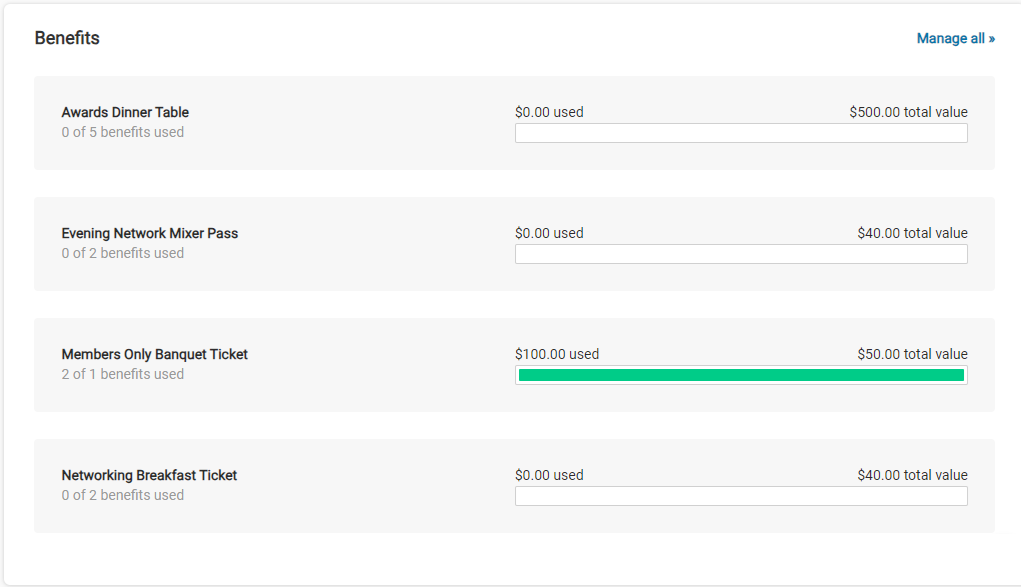Click the Benefits section heading
1021x587 pixels.
[67, 39]
